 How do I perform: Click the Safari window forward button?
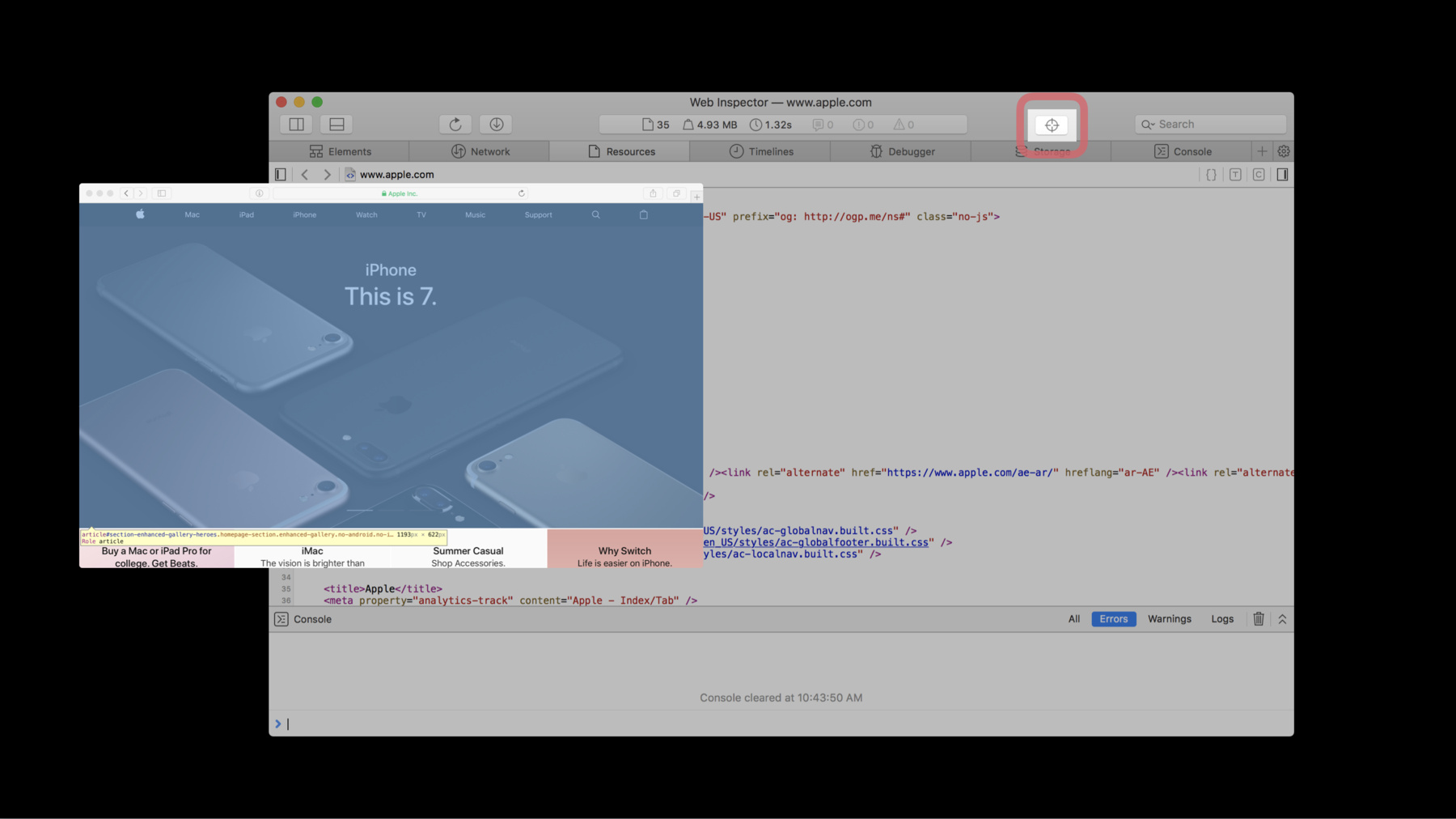[x=140, y=193]
